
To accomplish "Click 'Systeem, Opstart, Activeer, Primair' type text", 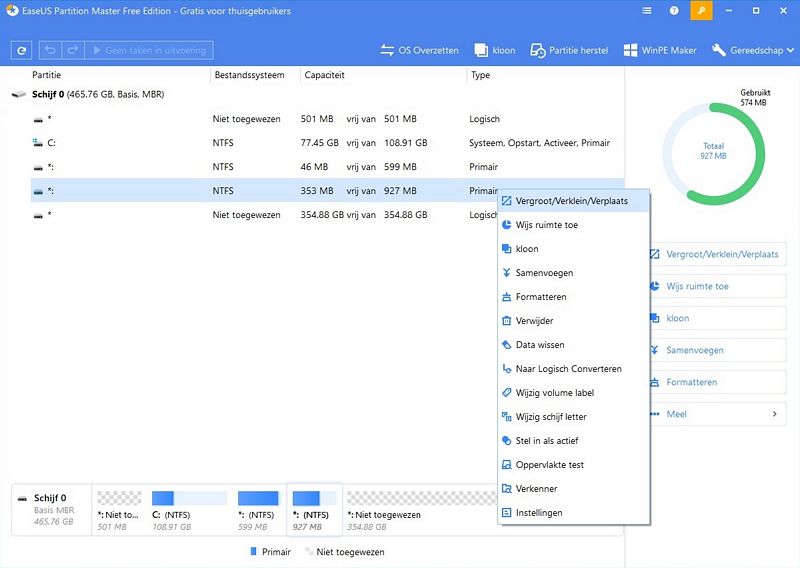I will tap(539, 143).
